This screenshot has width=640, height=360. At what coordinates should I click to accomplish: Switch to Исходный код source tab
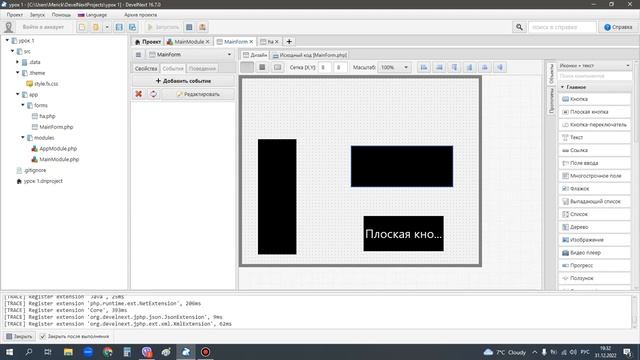click(310, 55)
